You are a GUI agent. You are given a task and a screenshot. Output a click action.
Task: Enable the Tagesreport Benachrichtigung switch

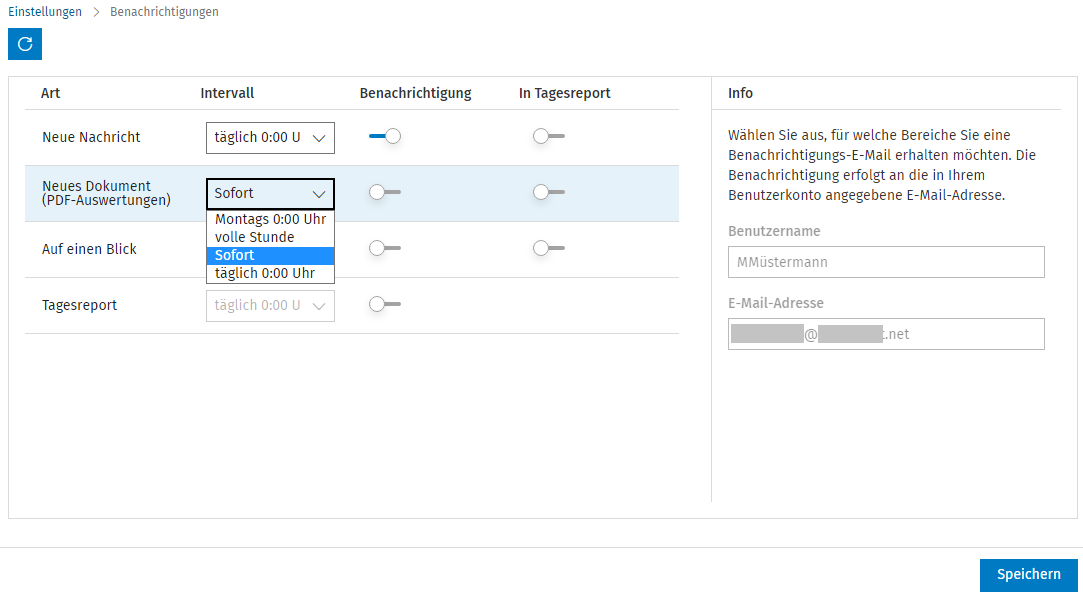click(x=385, y=304)
